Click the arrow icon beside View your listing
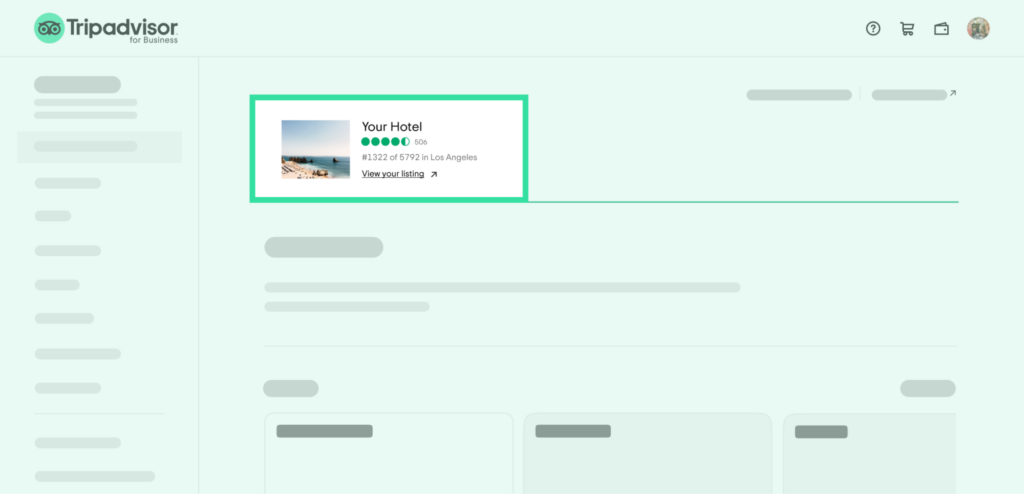Viewport: 1024px width, 494px height. click(434, 174)
